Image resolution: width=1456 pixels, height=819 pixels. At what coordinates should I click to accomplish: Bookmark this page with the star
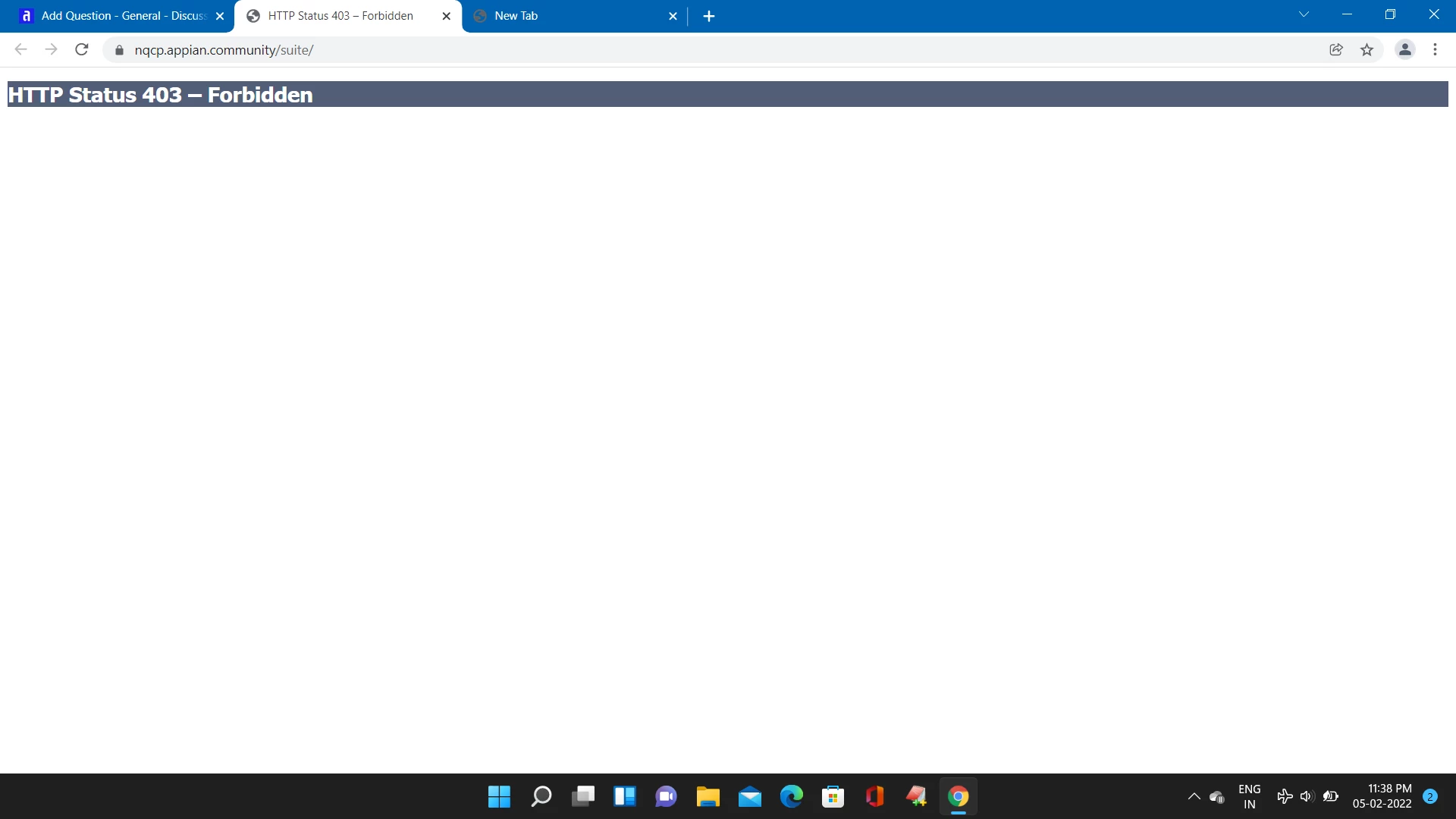pos(1367,50)
